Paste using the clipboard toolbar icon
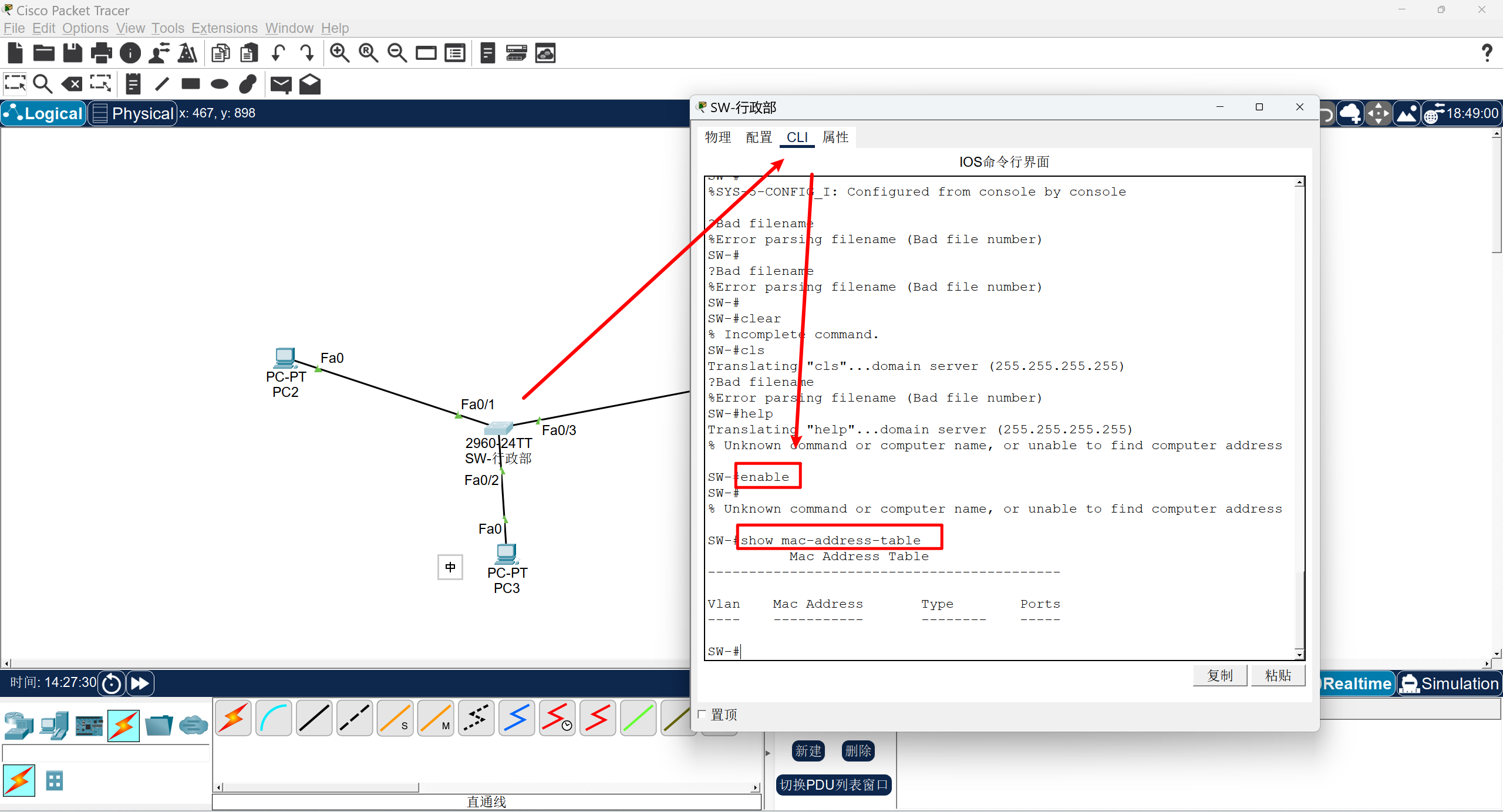The height and width of the screenshot is (812, 1503). pyautogui.click(x=250, y=53)
